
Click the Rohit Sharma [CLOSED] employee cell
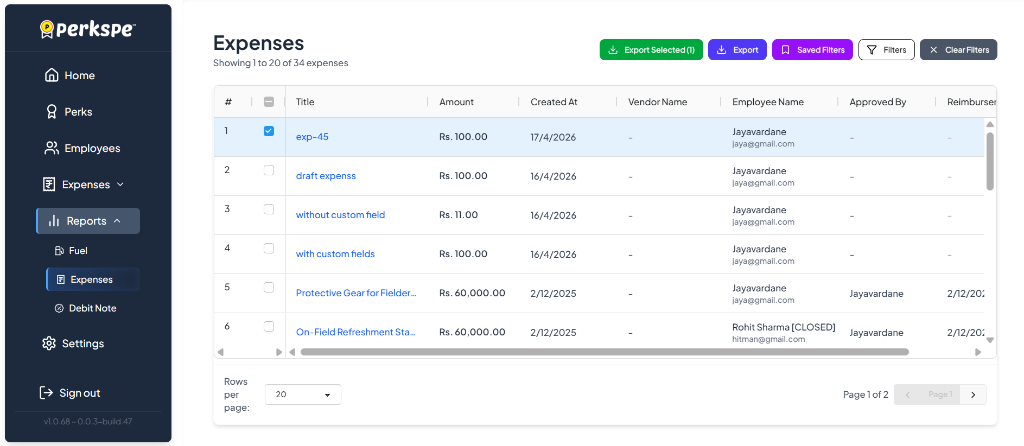[x=784, y=332]
